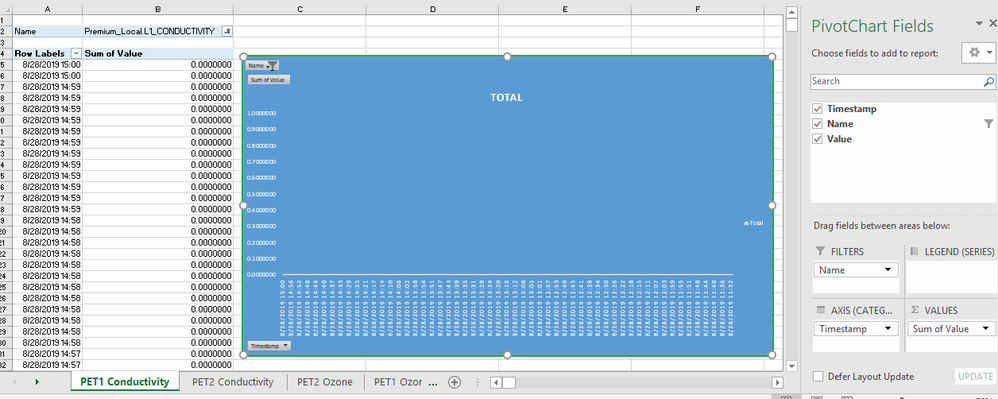Screen dimensions: 998x399
Task: Click previous sheet navigation arrow
Action: tap(15, 382)
